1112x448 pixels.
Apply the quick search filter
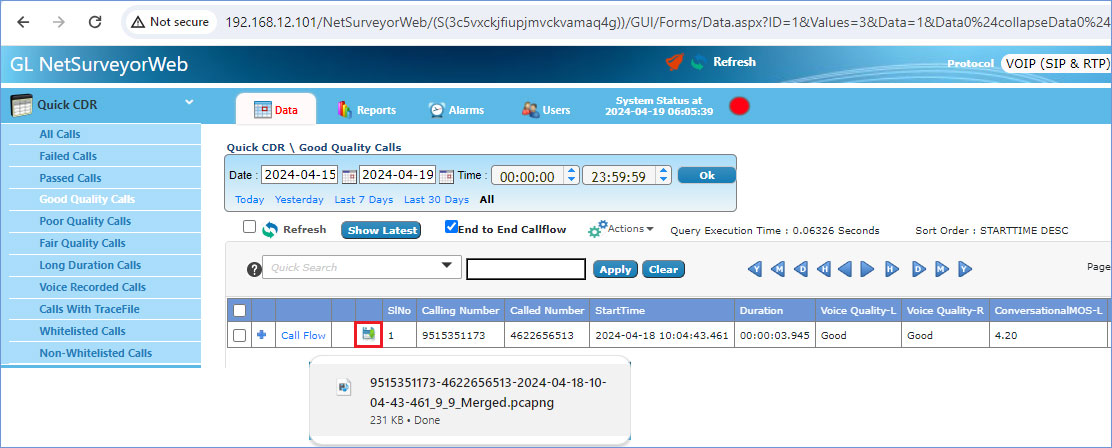click(x=615, y=269)
